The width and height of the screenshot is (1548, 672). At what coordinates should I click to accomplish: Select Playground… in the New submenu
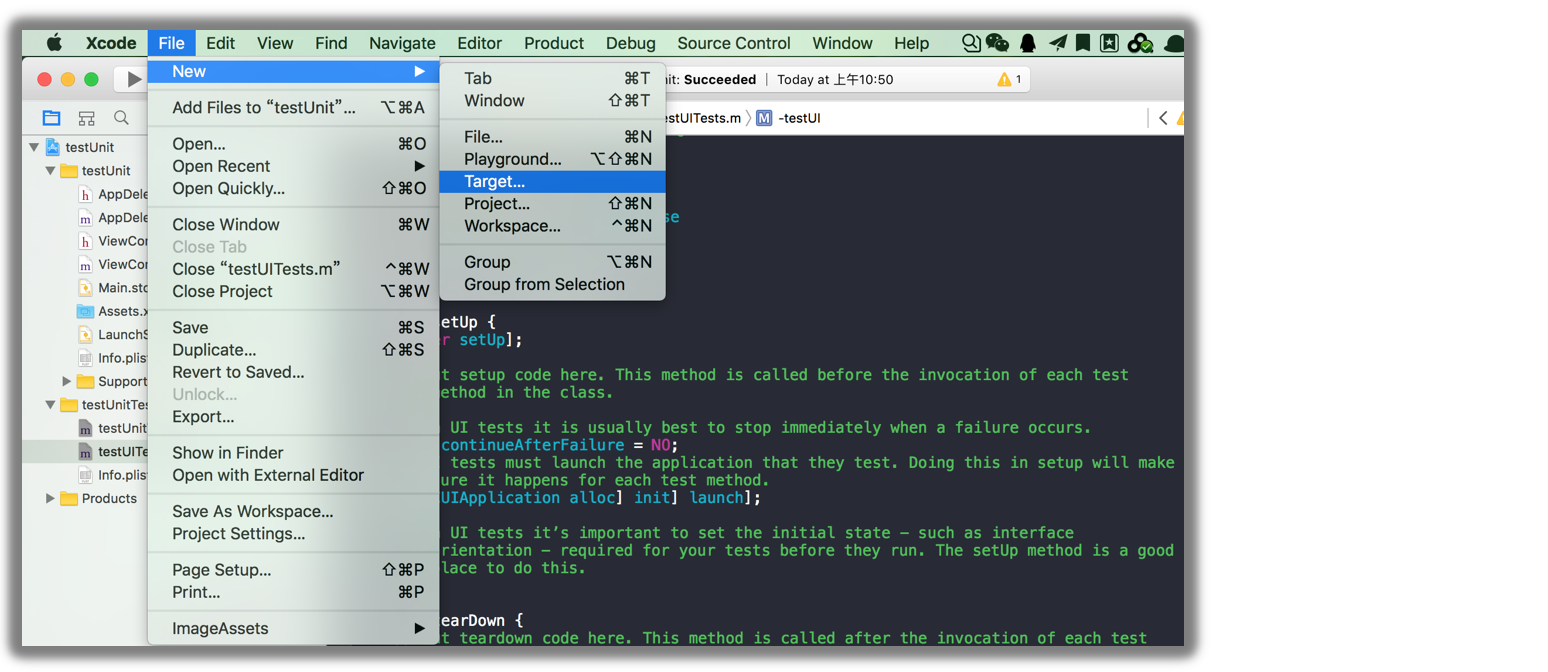click(x=512, y=159)
